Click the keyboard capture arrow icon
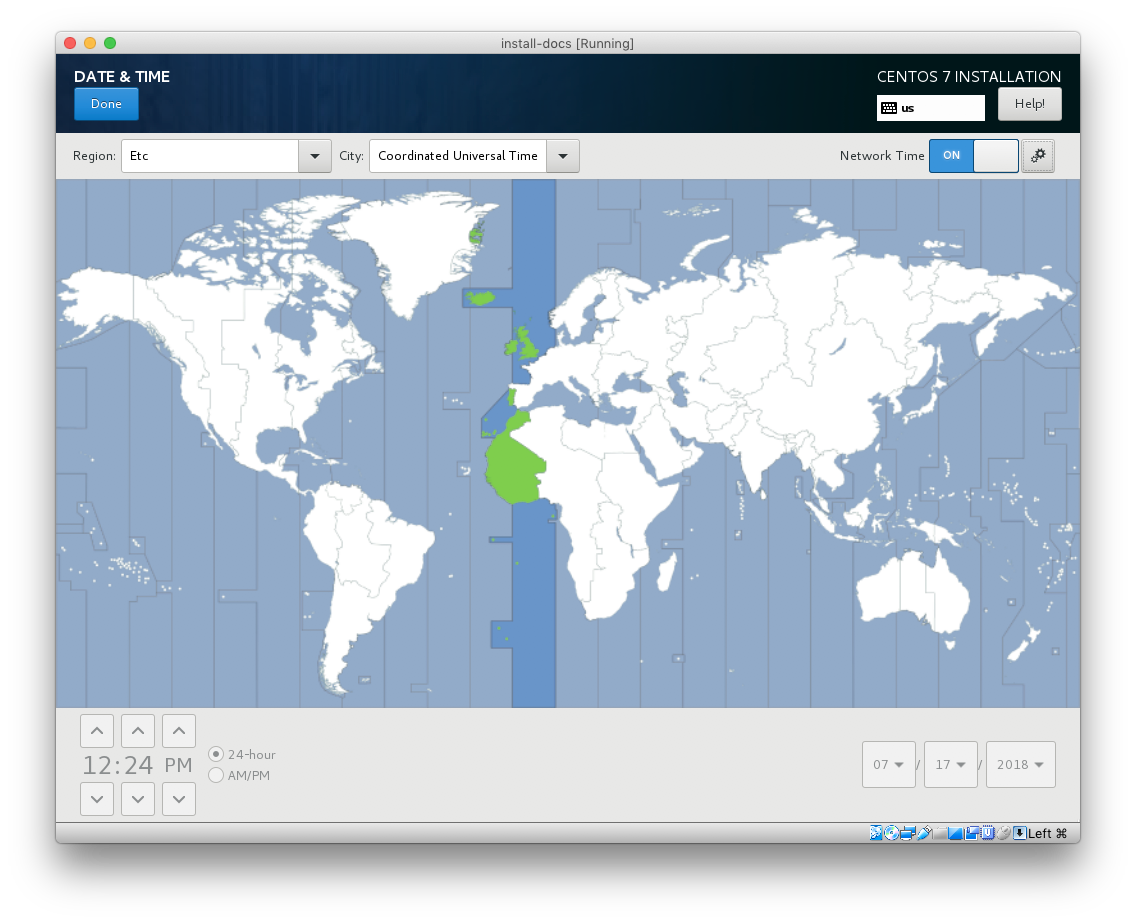This screenshot has width=1136, height=923. tap(1019, 833)
